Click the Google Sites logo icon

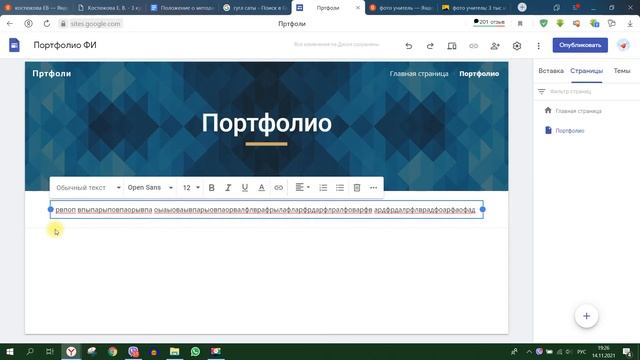point(14,45)
